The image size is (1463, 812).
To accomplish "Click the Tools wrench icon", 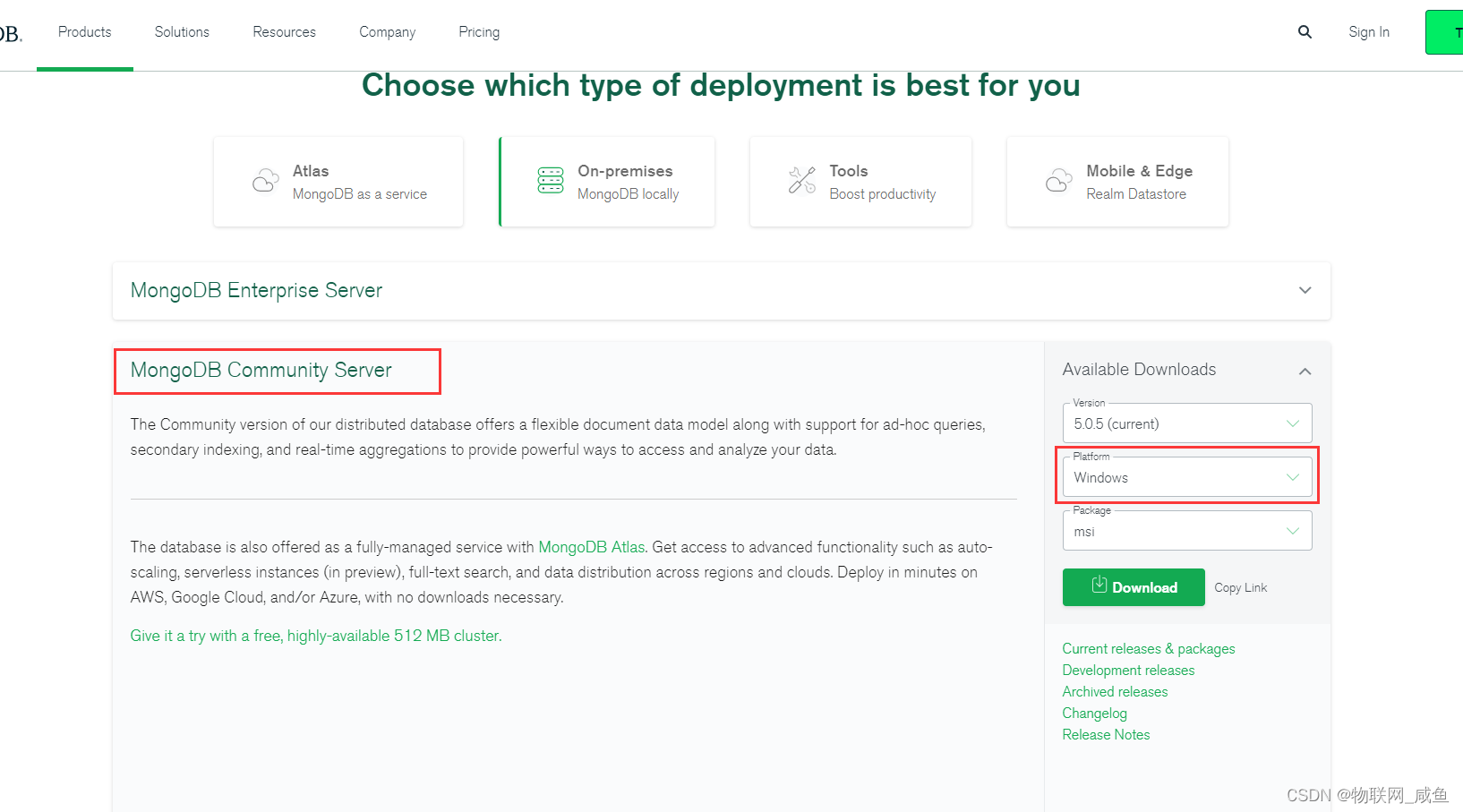I will (x=803, y=180).
